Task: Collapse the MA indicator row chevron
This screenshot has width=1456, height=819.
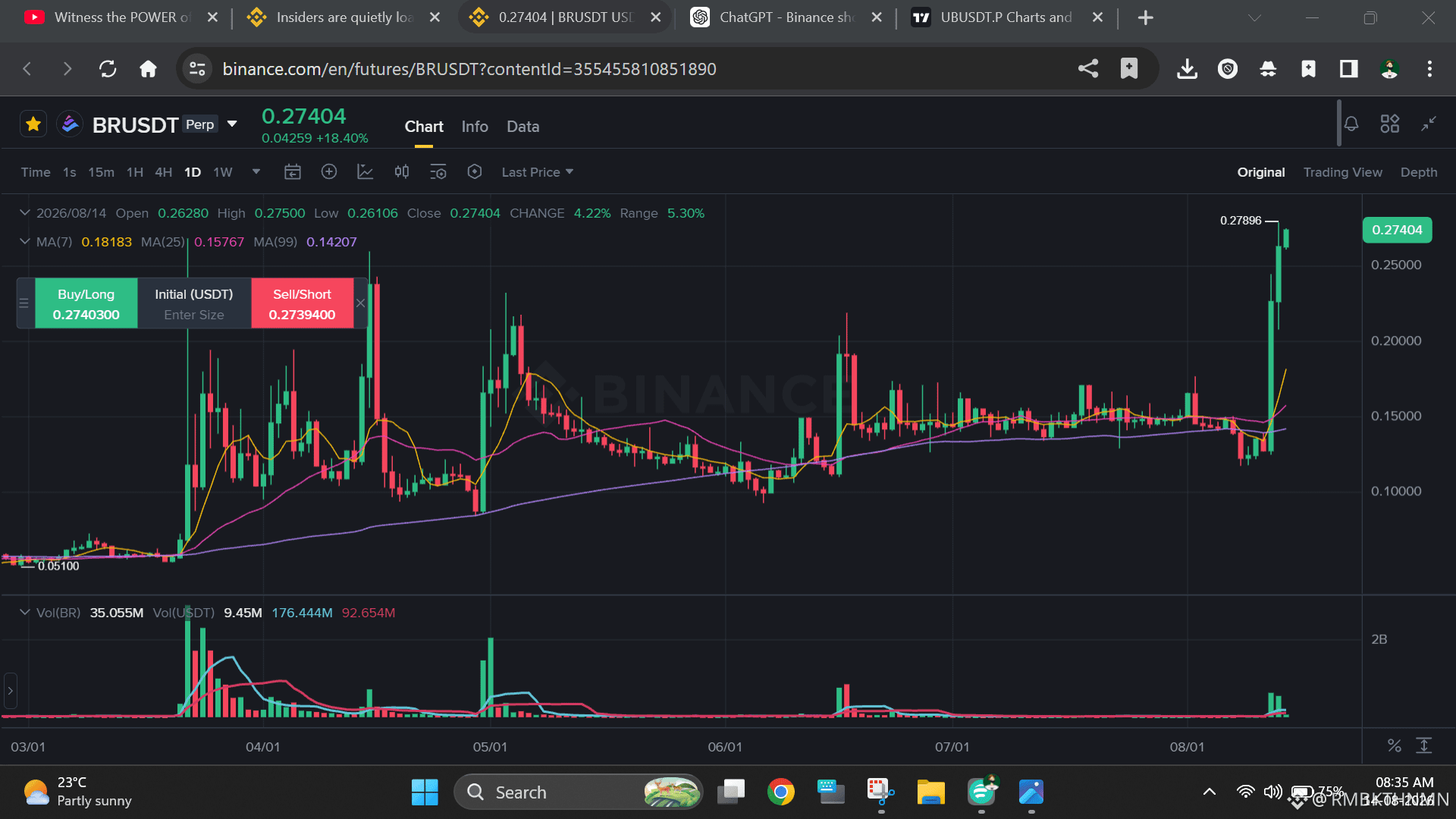Action: click(25, 242)
